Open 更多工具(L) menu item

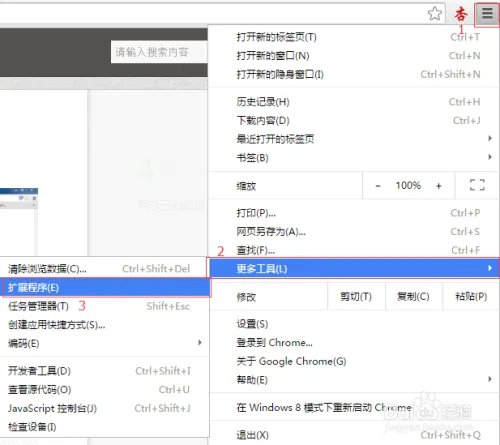pyautogui.click(x=354, y=268)
